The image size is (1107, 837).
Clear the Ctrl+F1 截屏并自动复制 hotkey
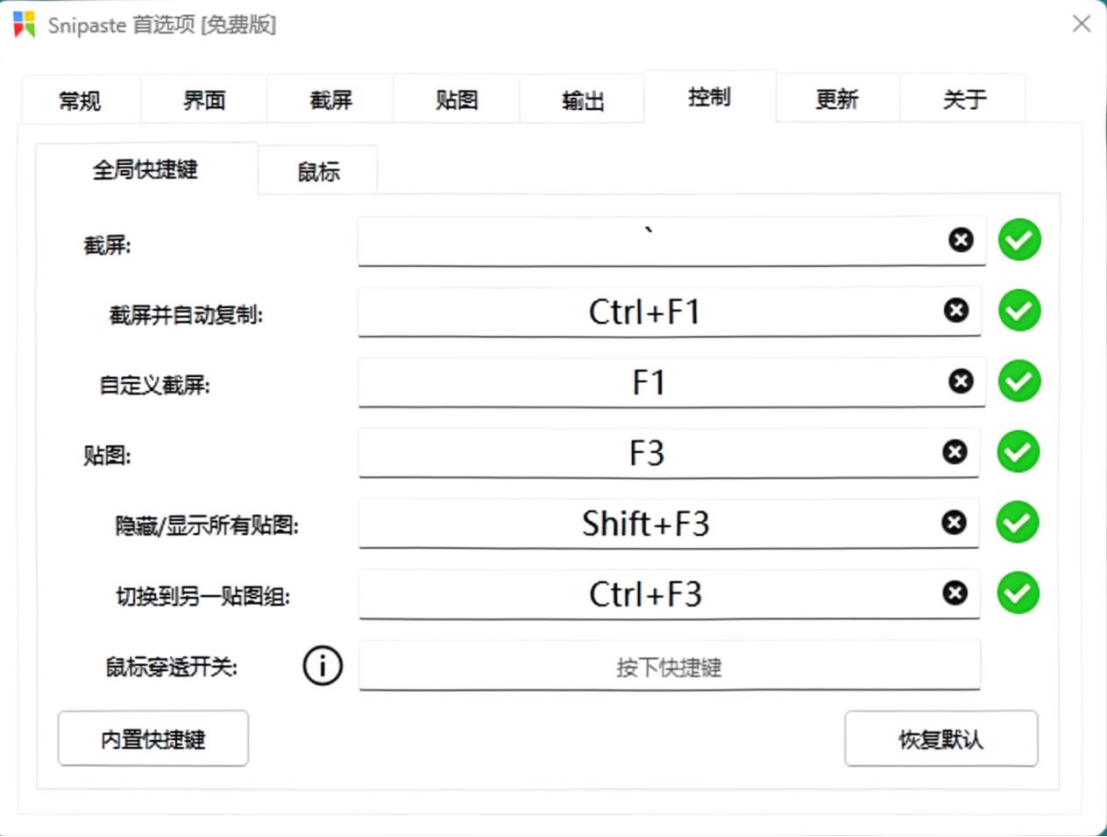click(x=957, y=310)
